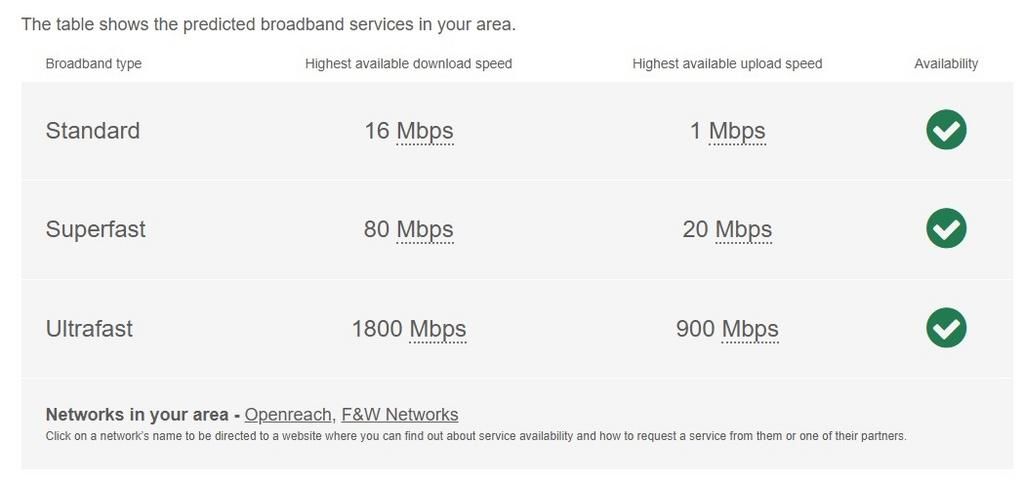Open the Openreach network link

[288, 414]
